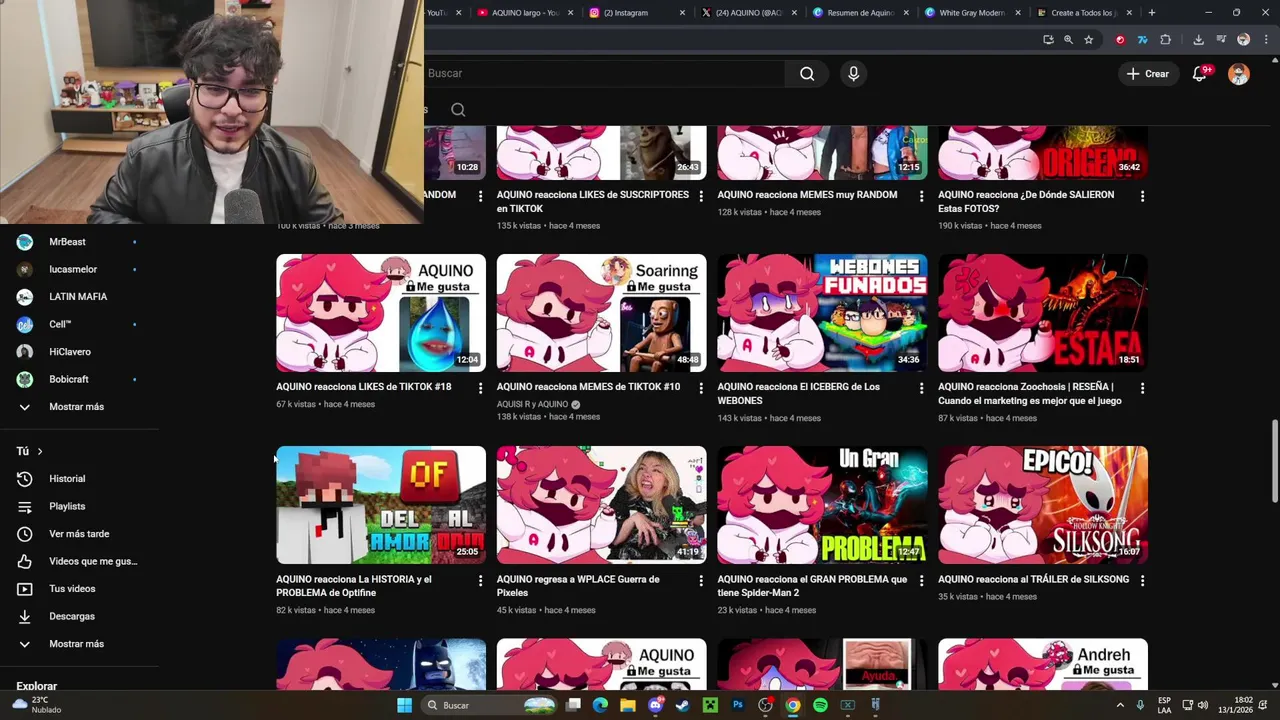Play the SILKSONG trailer thumbnail
The image size is (1280, 720).
point(1043,505)
